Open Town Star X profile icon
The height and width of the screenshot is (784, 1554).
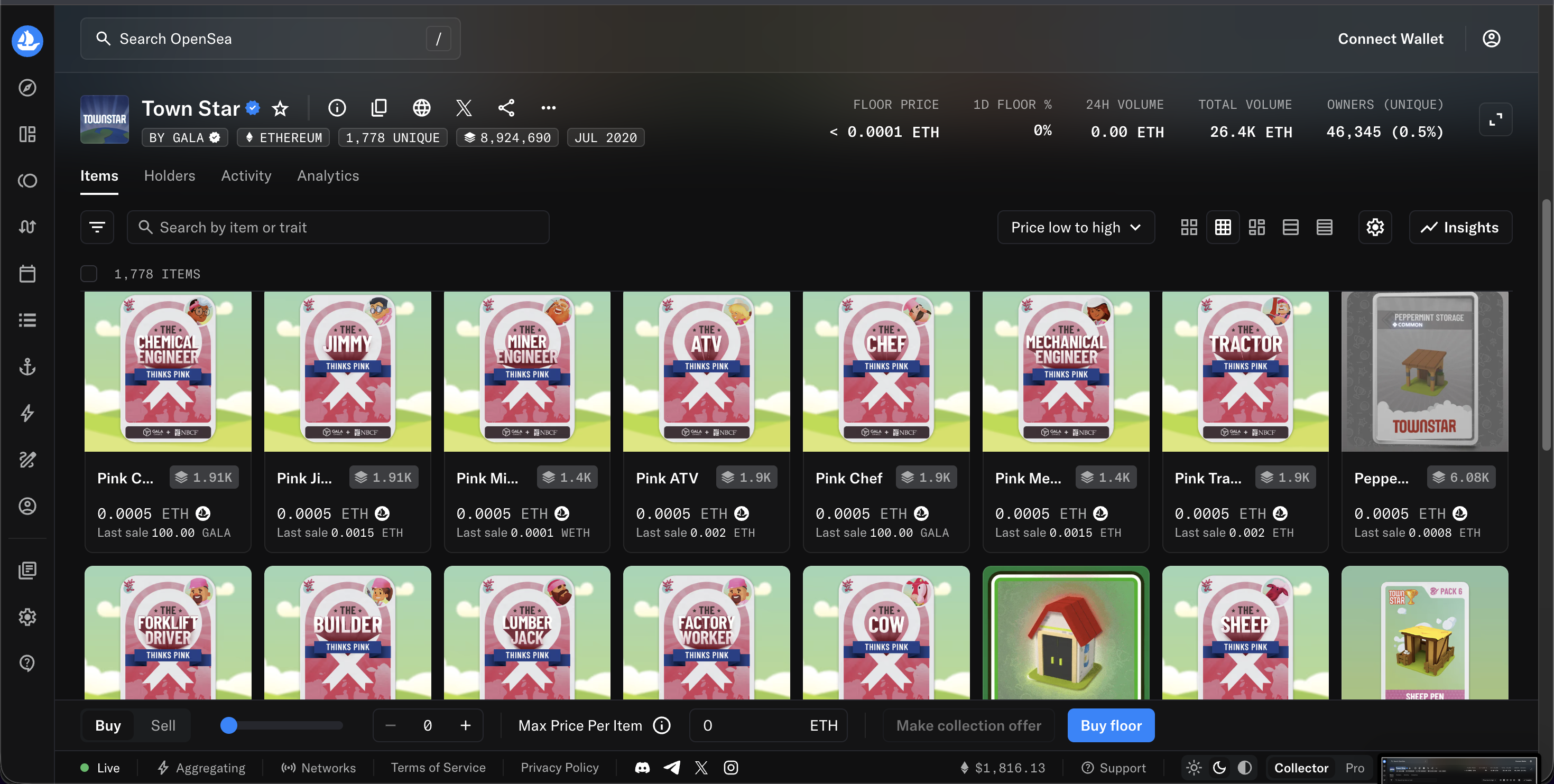tap(464, 108)
